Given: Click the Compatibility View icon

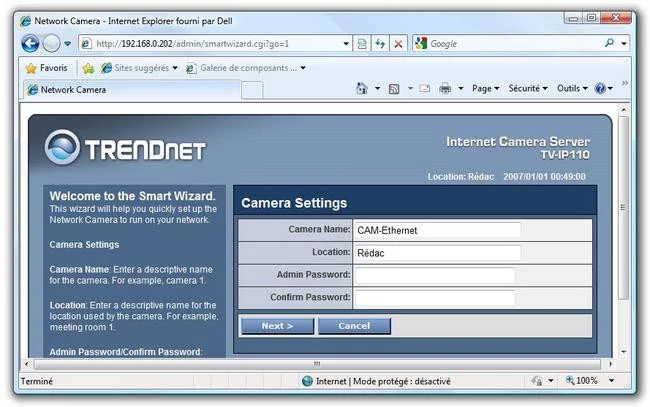Looking at the screenshot, I should pos(362,44).
